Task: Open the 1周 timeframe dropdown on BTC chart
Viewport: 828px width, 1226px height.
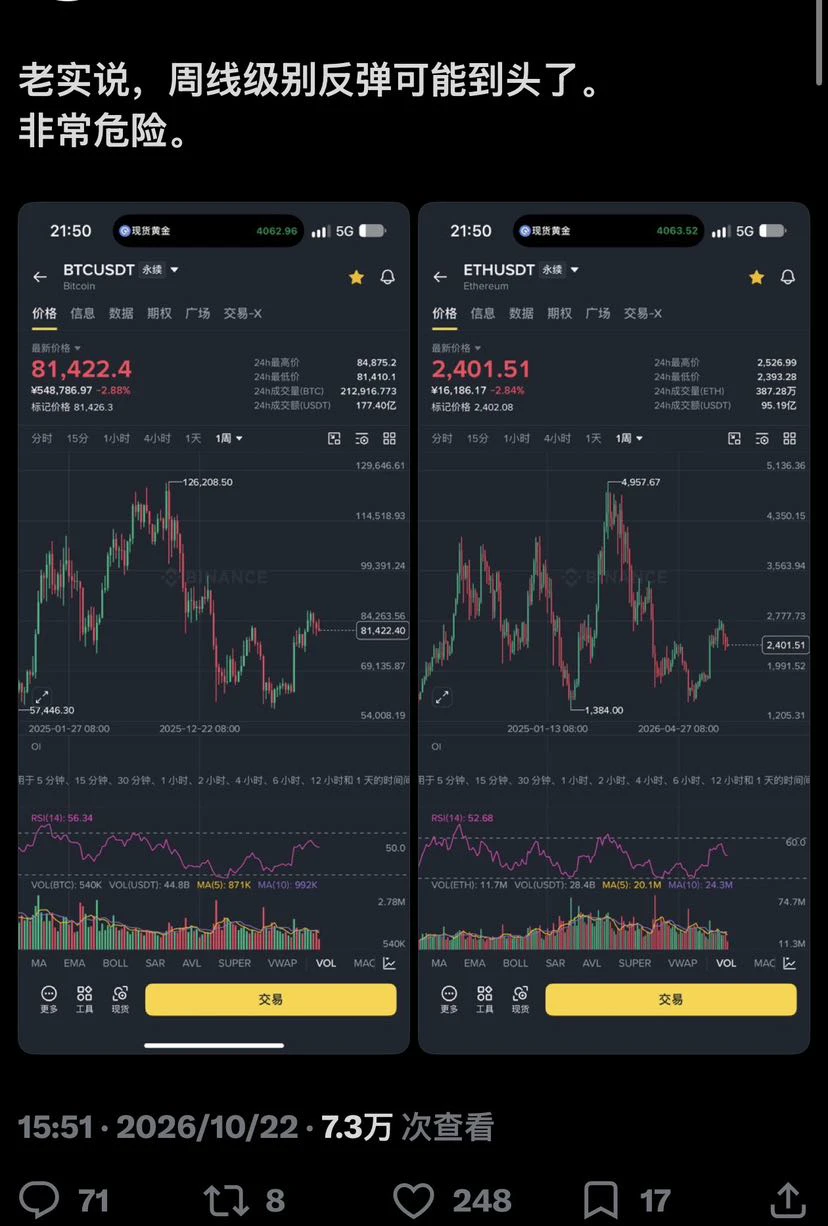Action: [229, 438]
